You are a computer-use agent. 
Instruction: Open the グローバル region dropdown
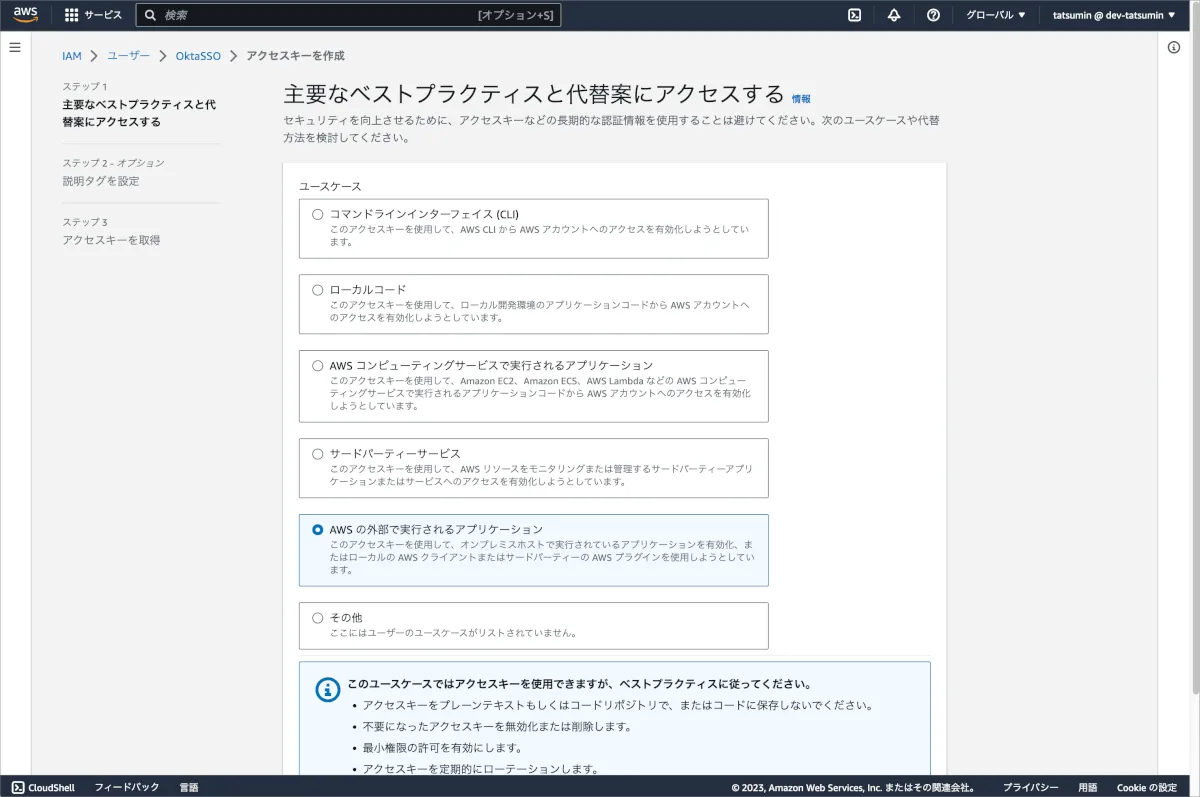click(x=995, y=15)
